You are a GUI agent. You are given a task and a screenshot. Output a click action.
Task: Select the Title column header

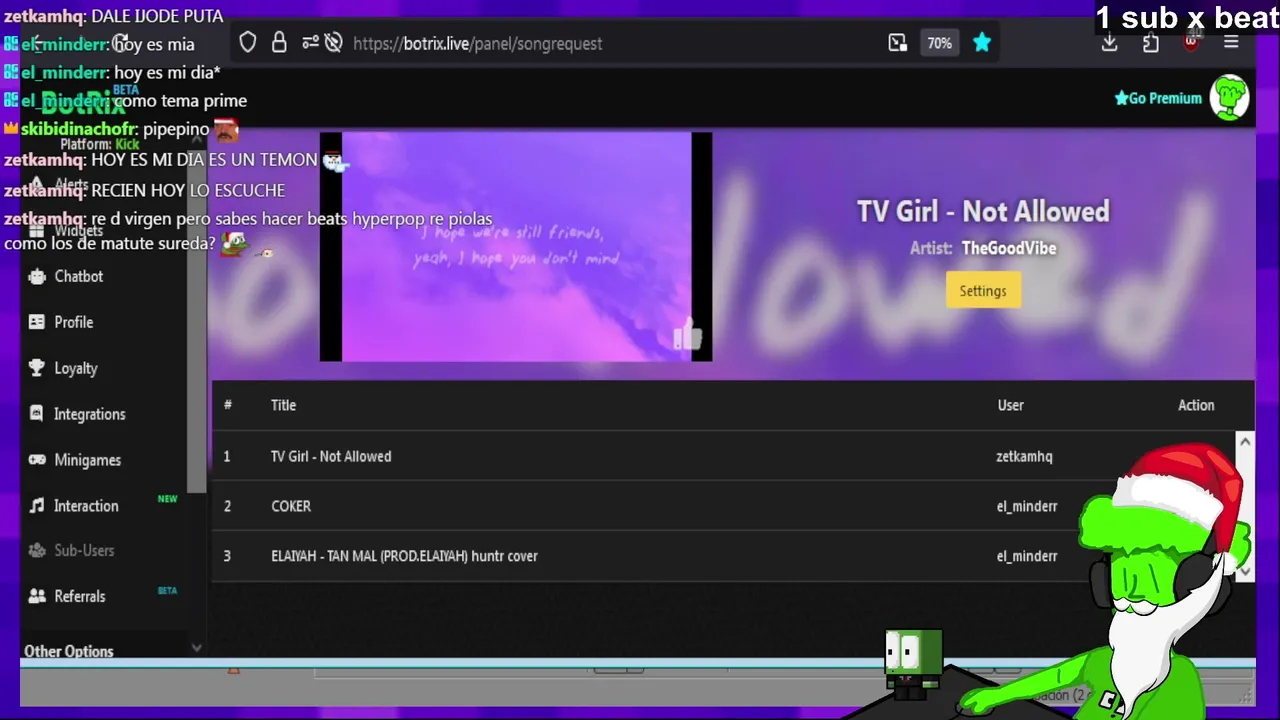coord(283,405)
